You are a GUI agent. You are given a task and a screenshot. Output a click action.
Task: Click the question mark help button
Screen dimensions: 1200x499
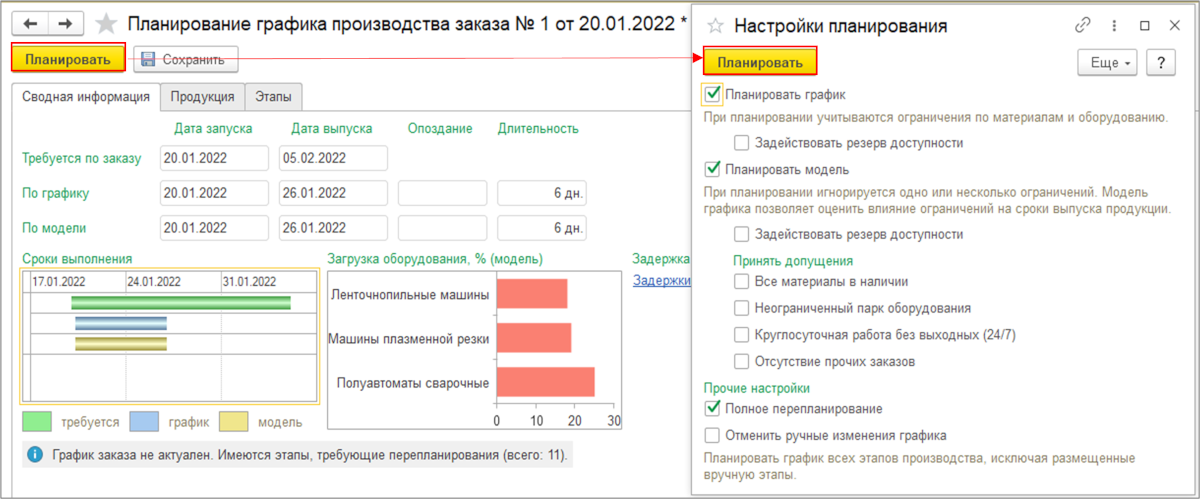coord(1160,62)
